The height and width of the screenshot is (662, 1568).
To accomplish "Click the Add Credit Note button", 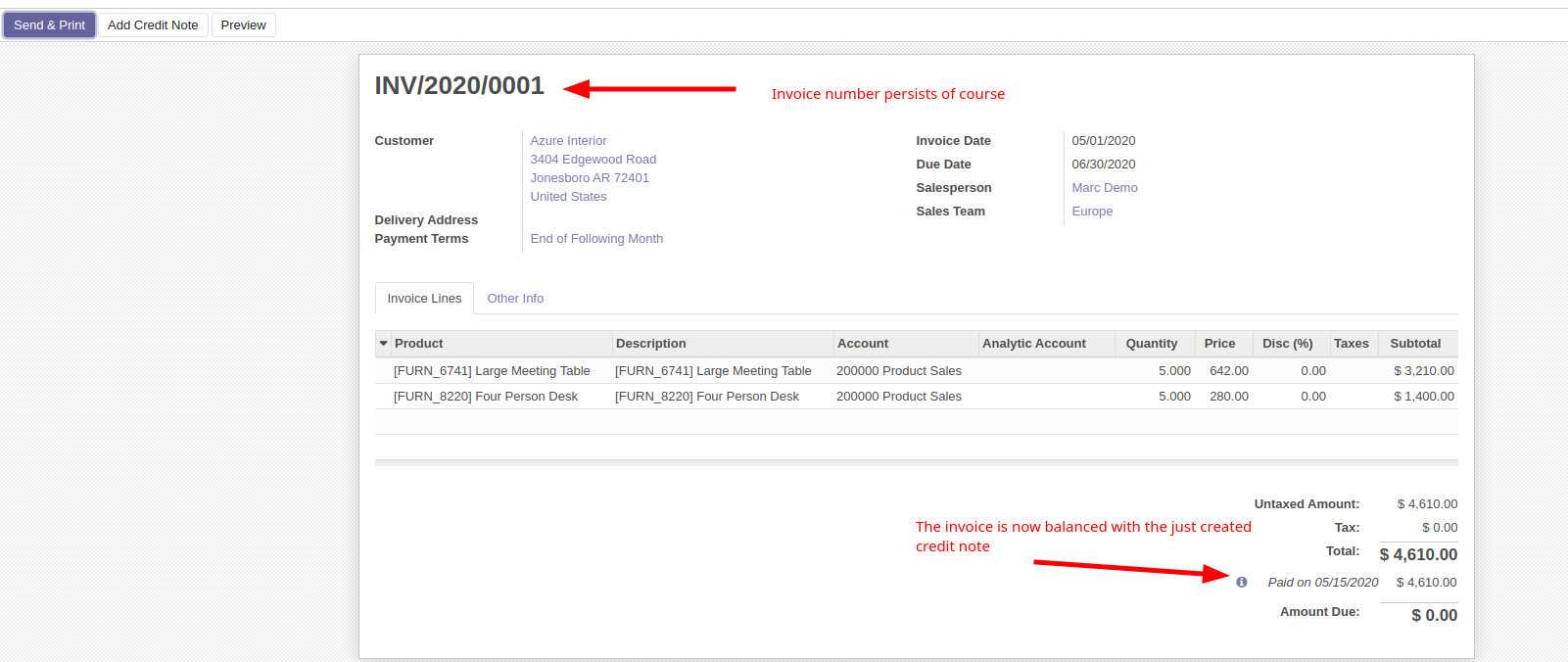I will tap(153, 25).
